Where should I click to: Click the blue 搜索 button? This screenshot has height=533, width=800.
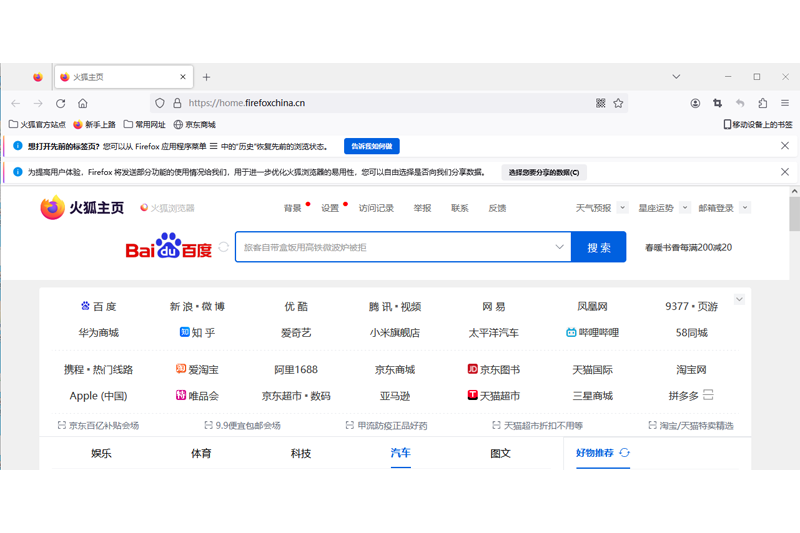coord(598,247)
